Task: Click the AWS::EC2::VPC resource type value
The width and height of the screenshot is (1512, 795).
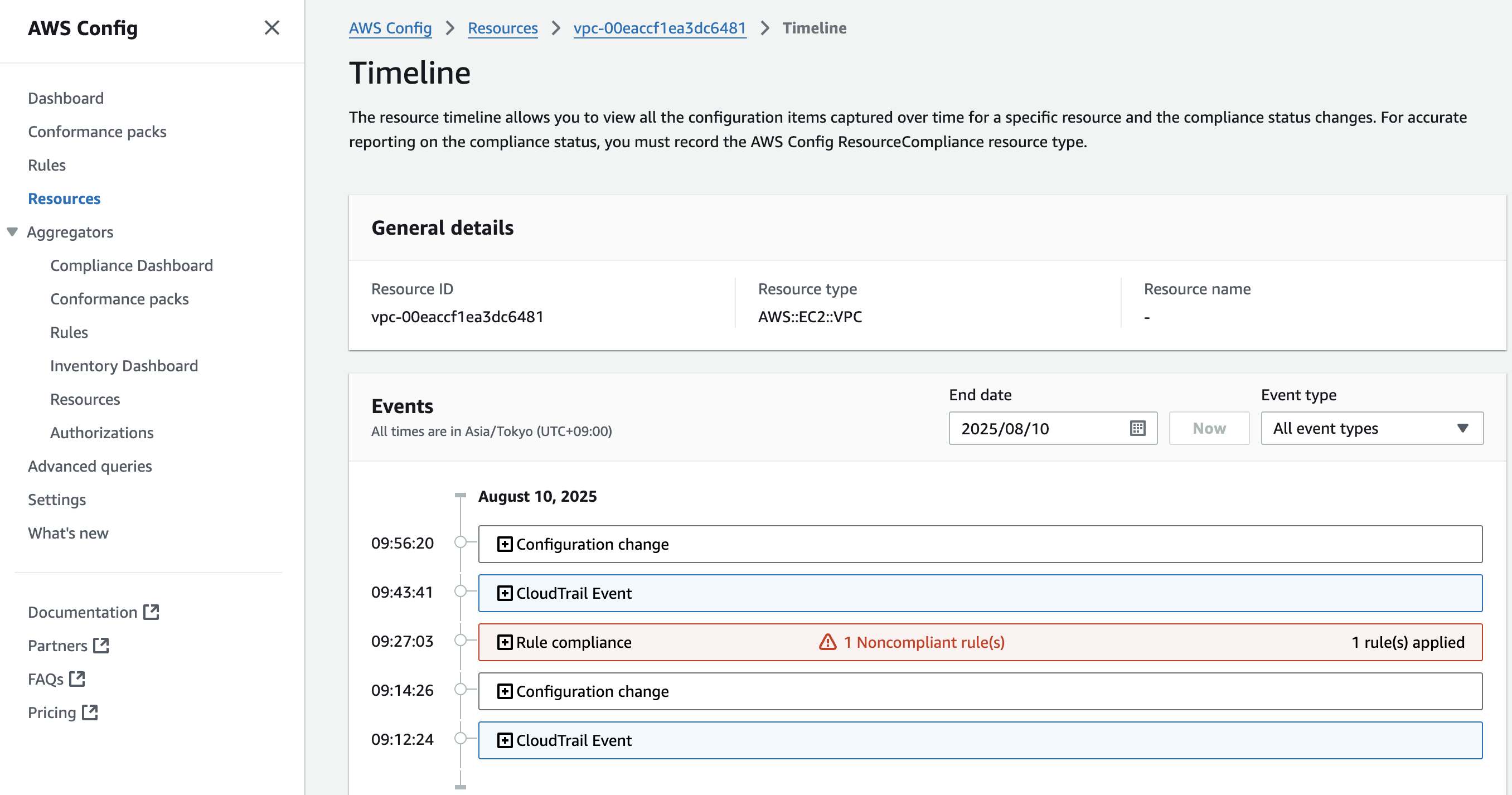Action: [x=810, y=317]
